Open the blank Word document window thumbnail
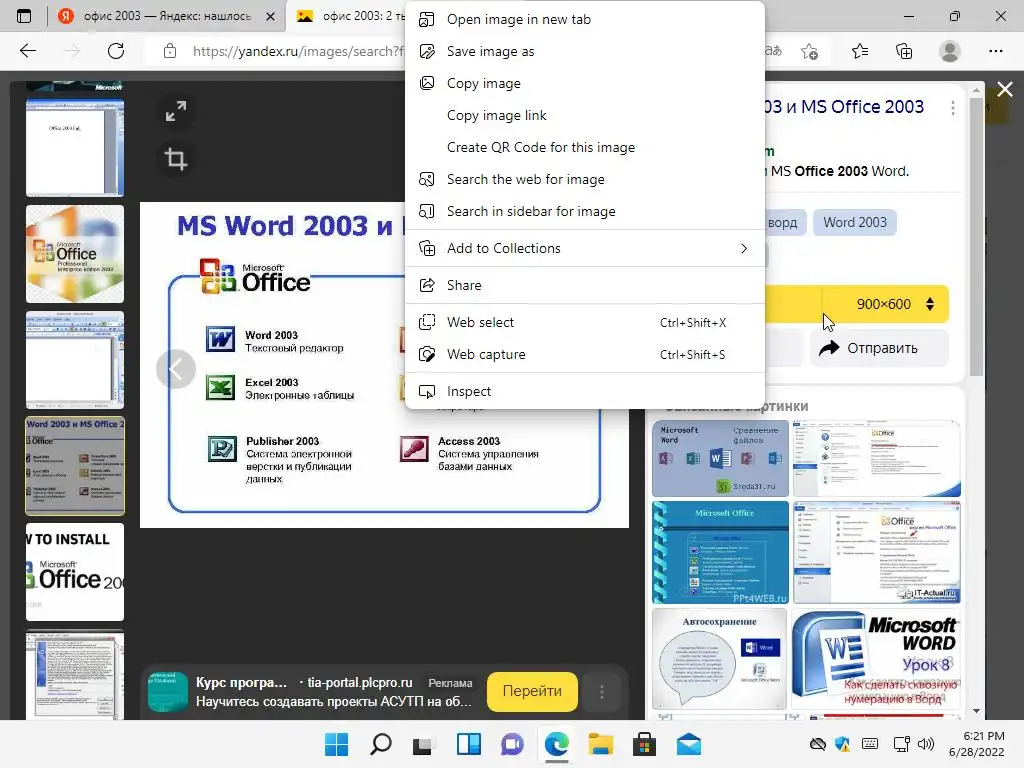Screen dimensions: 1024x768 [74, 360]
